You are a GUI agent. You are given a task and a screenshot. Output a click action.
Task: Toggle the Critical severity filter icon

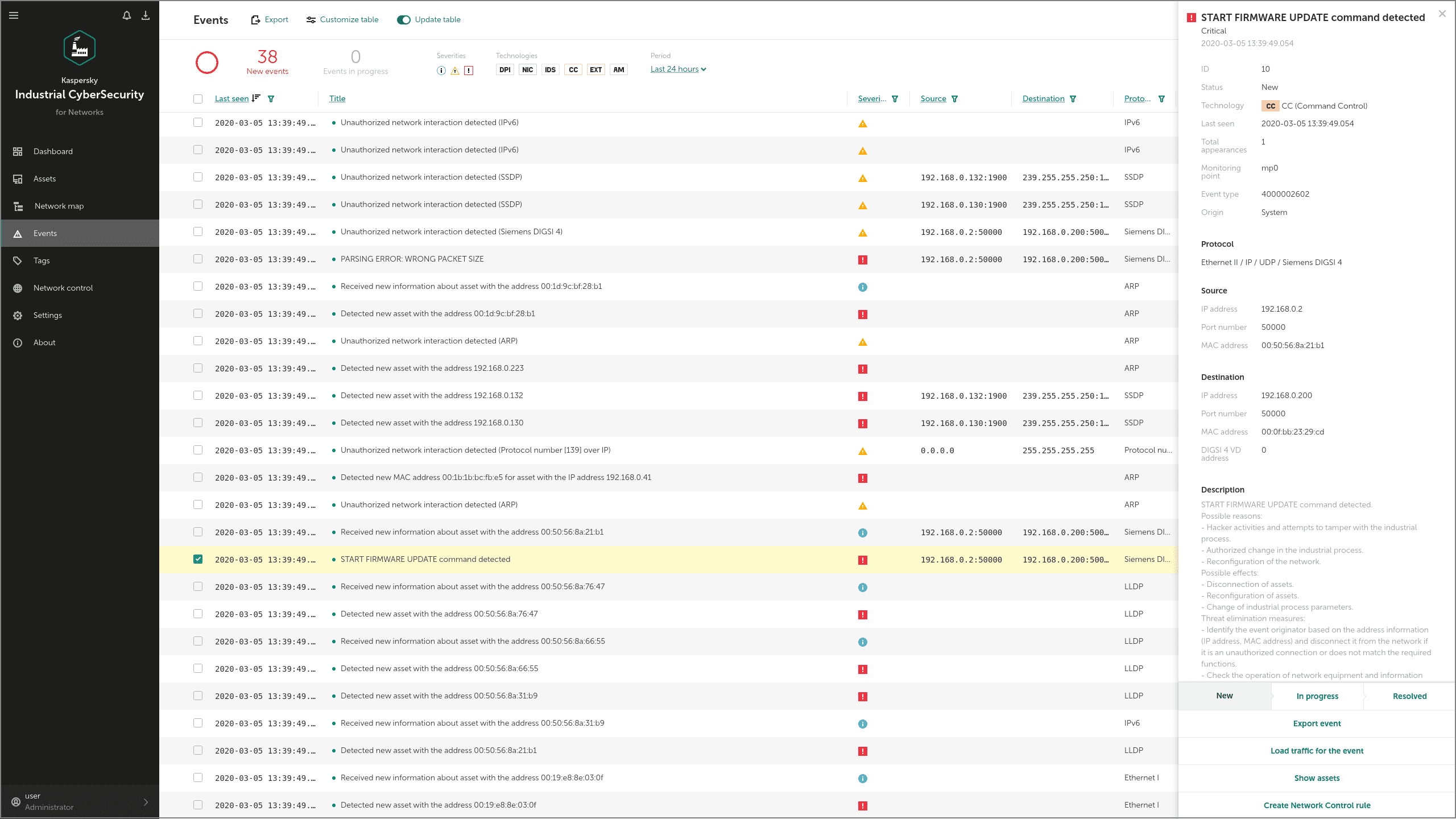[469, 71]
